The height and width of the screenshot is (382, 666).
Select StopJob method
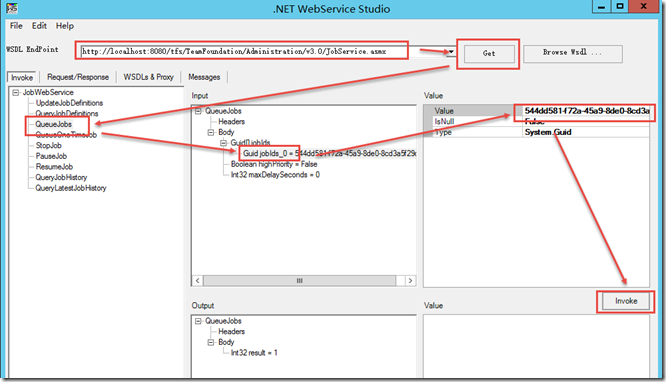pyautogui.click(x=48, y=145)
